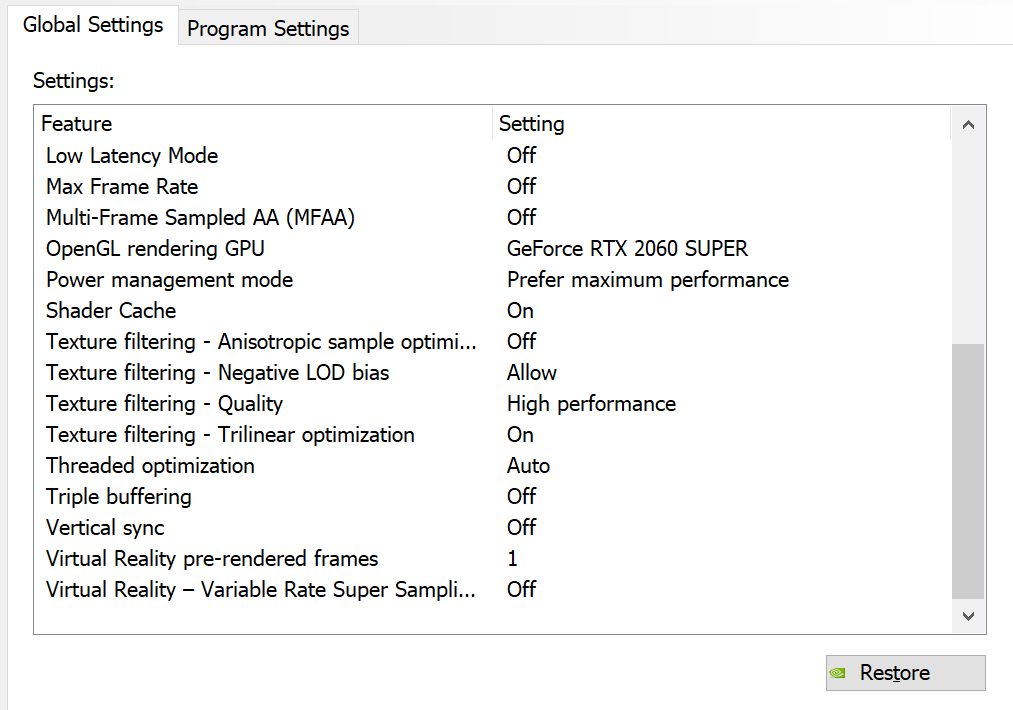Click the settings list scrollbar thumb
The height and width of the screenshot is (710, 1013).
pyautogui.click(x=968, y=471)
